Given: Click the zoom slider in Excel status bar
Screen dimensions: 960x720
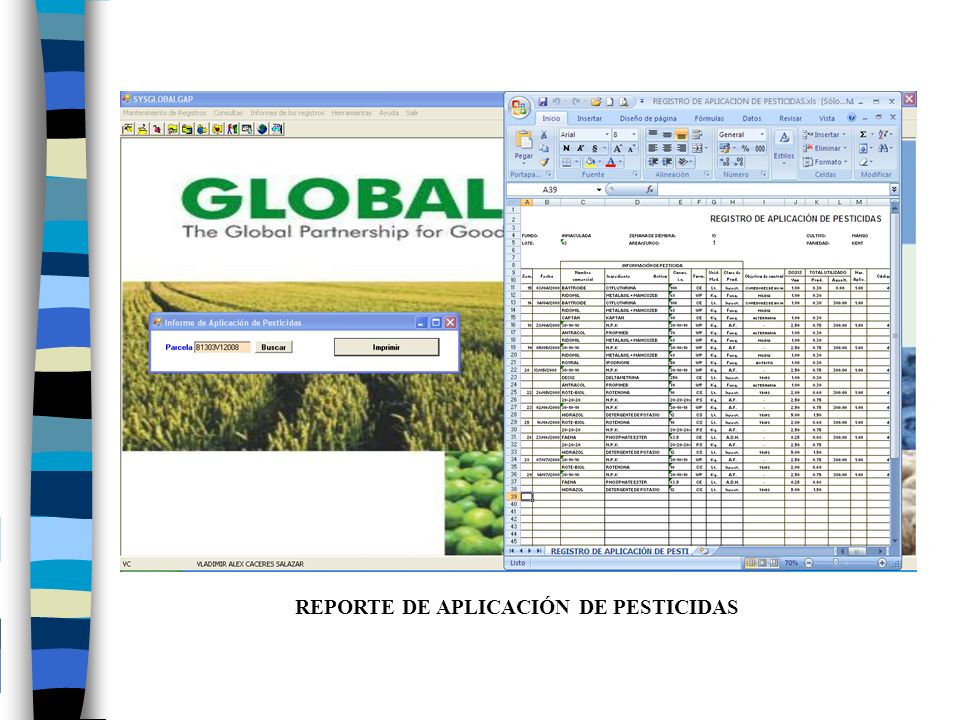Looking at the screenshot, I should pos(836,563).
